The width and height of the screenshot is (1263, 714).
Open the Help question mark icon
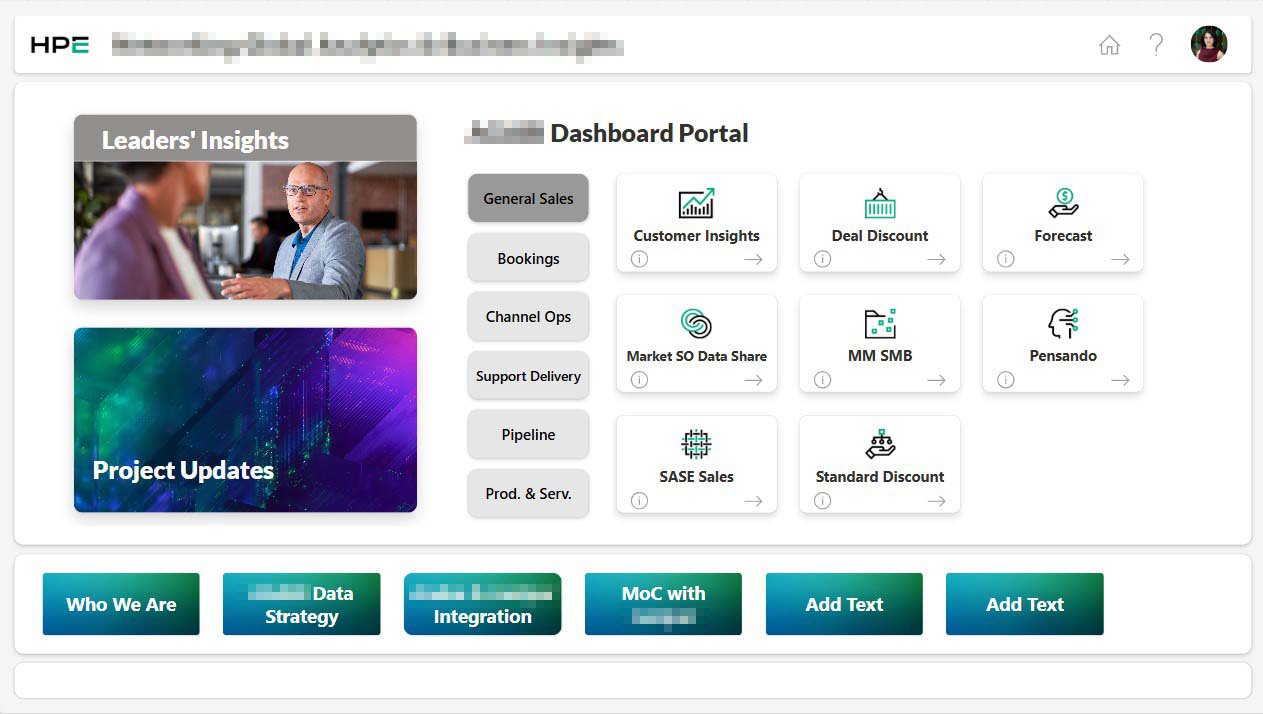point(1157,45)
